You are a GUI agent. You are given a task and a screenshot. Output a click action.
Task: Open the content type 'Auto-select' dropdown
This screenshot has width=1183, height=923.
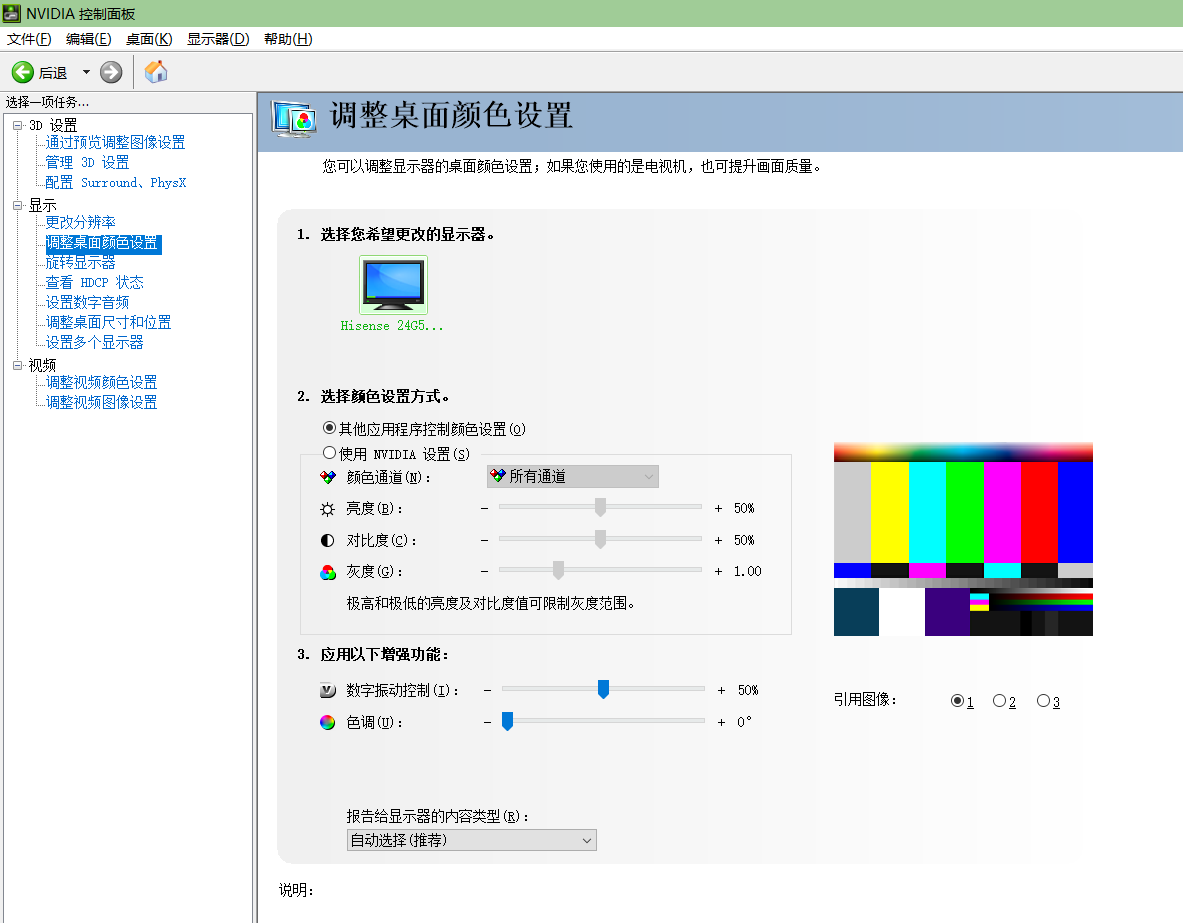[472, 840]
